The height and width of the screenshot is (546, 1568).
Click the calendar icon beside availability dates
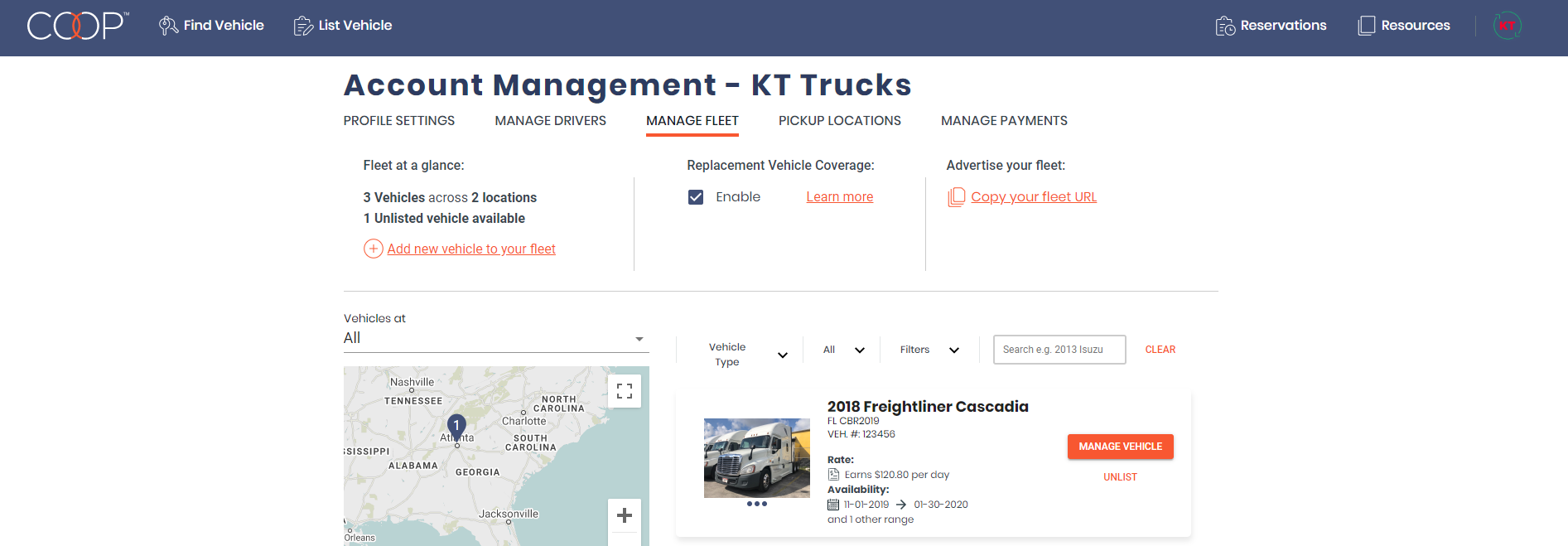[833, 505]
